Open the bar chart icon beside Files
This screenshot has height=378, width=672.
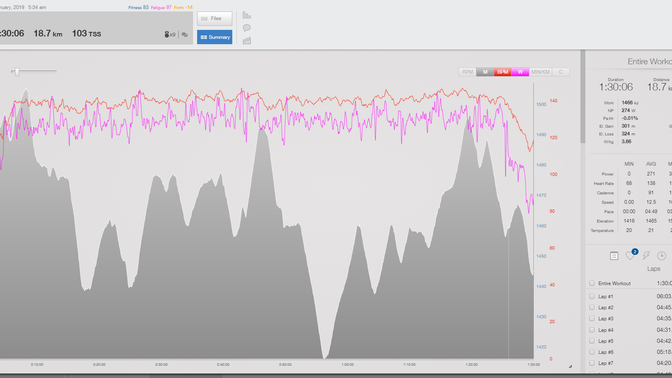click(247, 15)
